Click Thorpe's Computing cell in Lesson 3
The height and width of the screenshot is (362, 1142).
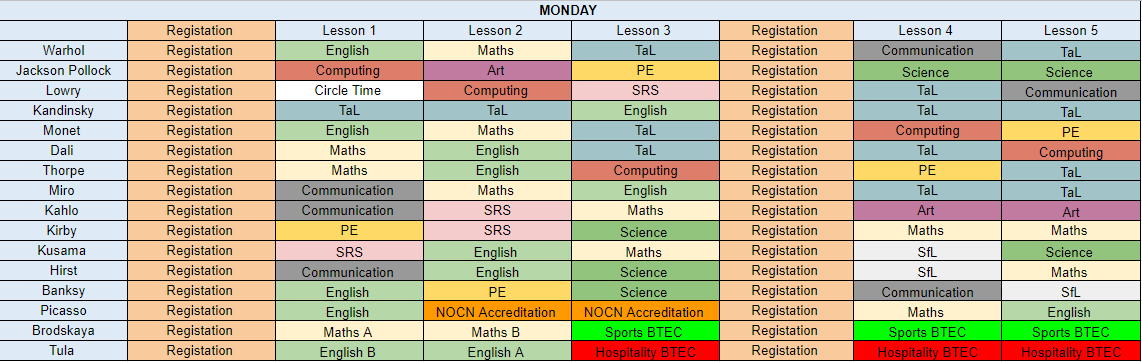pos(645,171)
